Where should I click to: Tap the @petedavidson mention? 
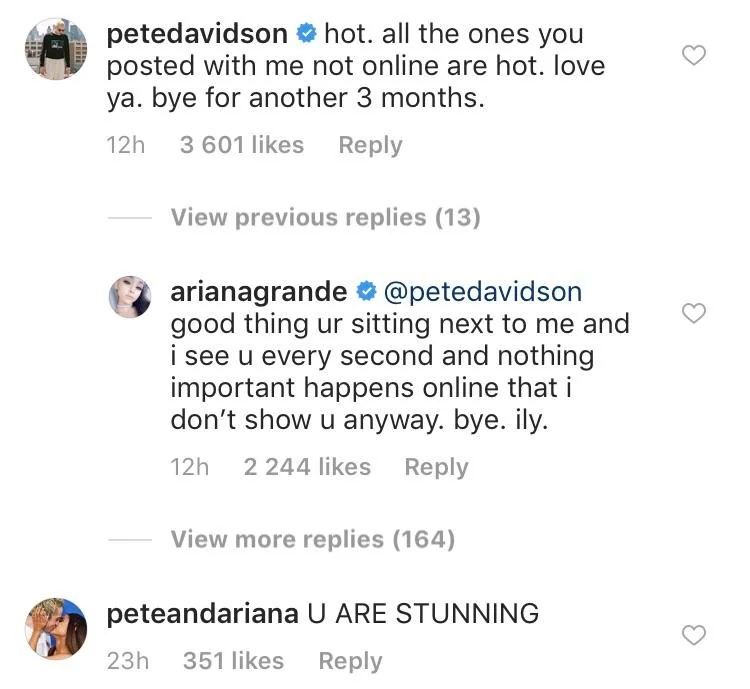(482, 292)
